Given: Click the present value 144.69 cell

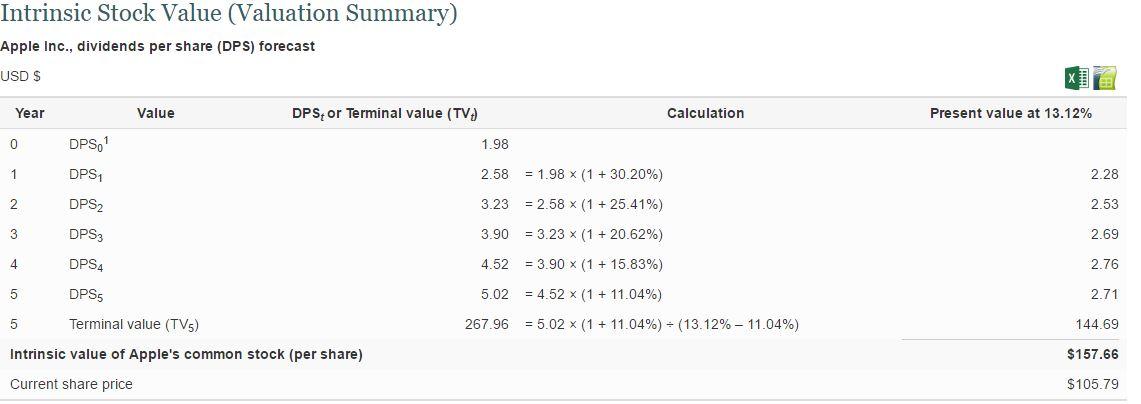Looking at the screenshot, I should [1097, 325].
